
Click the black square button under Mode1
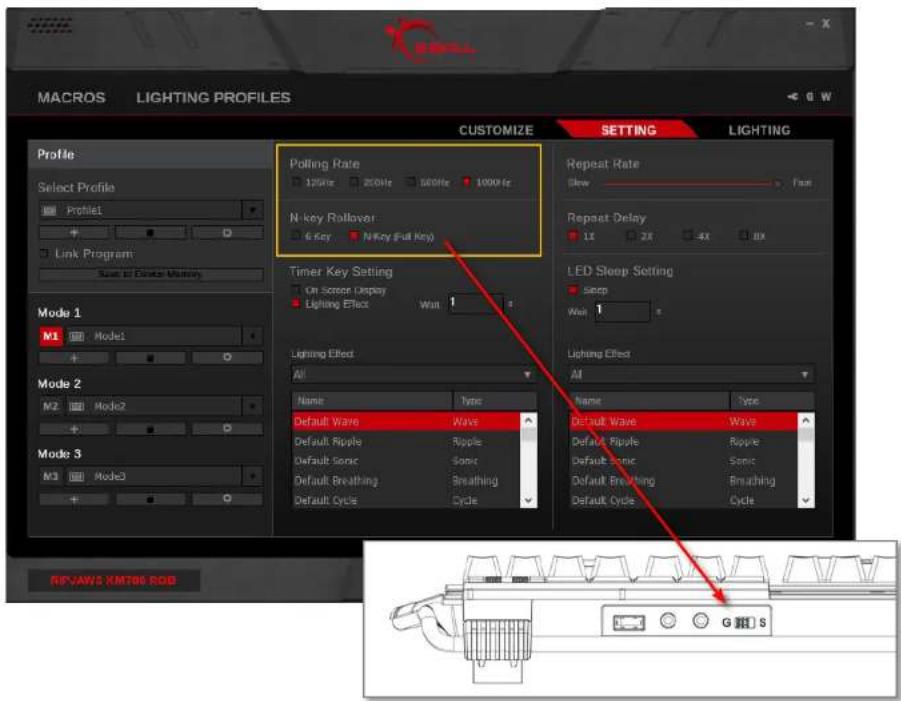(x=151, y=358)
